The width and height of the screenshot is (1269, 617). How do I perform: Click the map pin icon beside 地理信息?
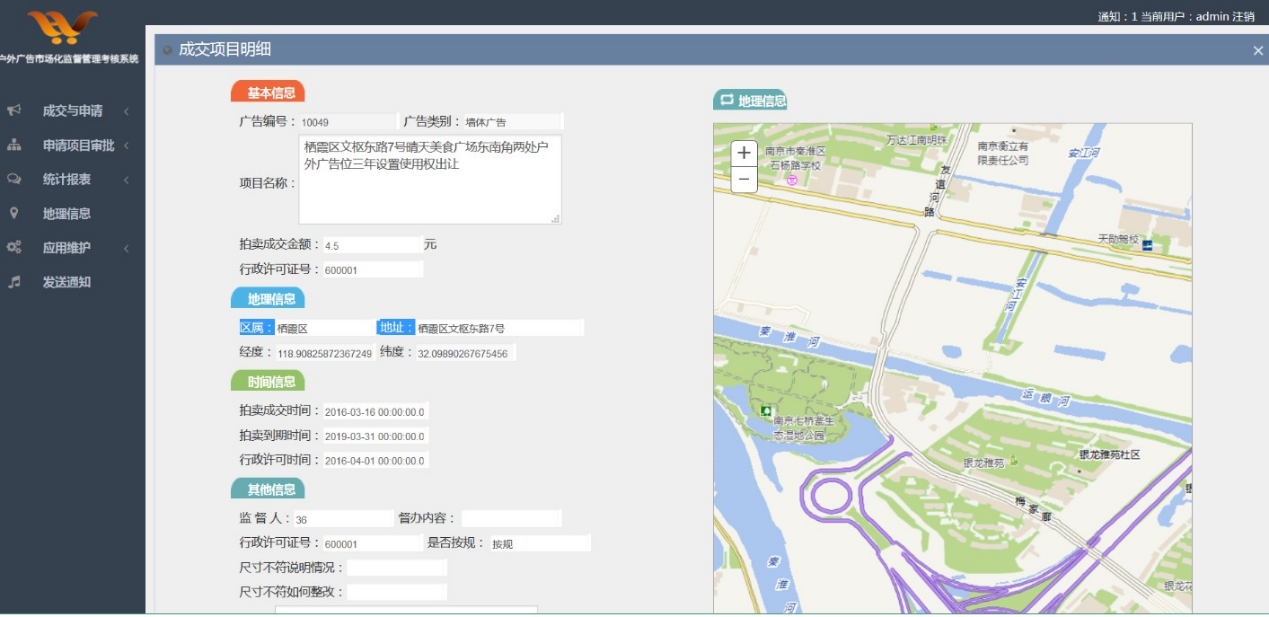coord(14,213)
